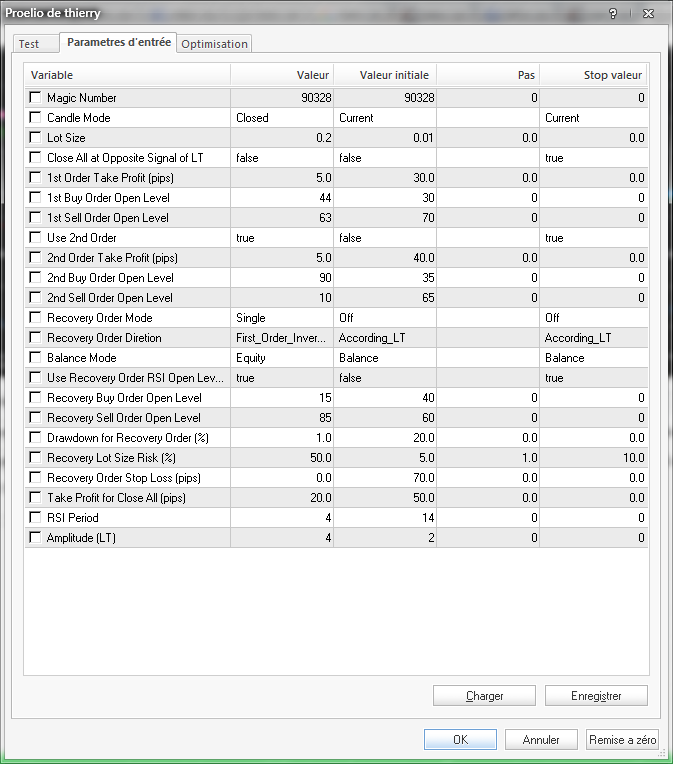Select the Parametres d'entrée tab
Viewport: 673px width, 764px height.
[x=118, y=42]
